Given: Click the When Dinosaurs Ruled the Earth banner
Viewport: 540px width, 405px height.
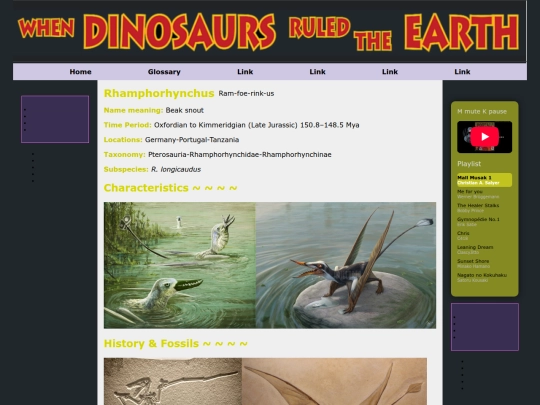Looking at the screenshot, I should click(269, 31).
